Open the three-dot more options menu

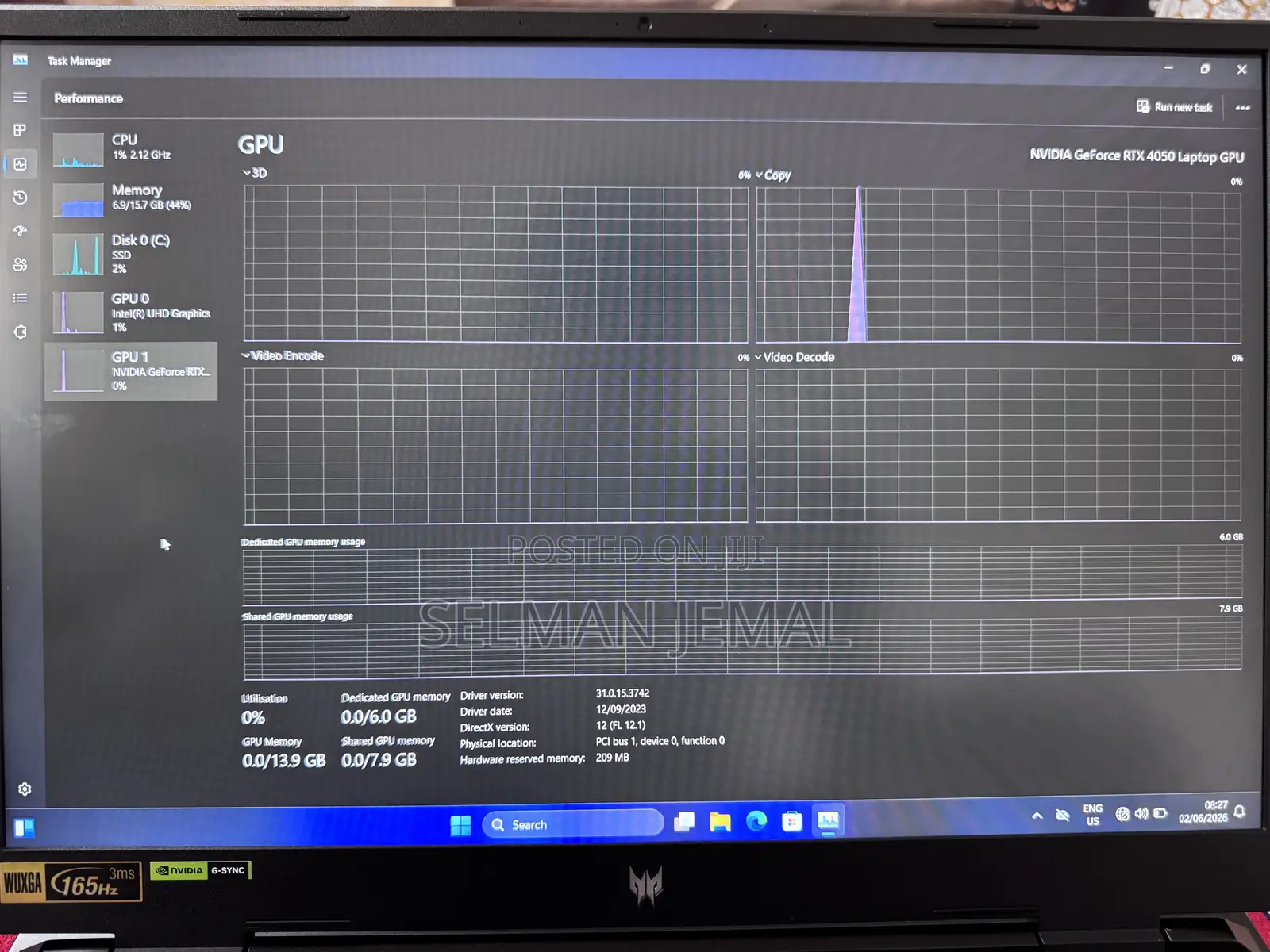tap(1242, 108)
